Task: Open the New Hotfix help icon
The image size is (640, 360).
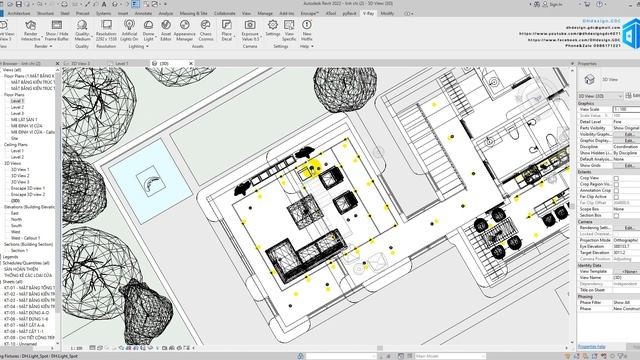Action: point(307,25)
